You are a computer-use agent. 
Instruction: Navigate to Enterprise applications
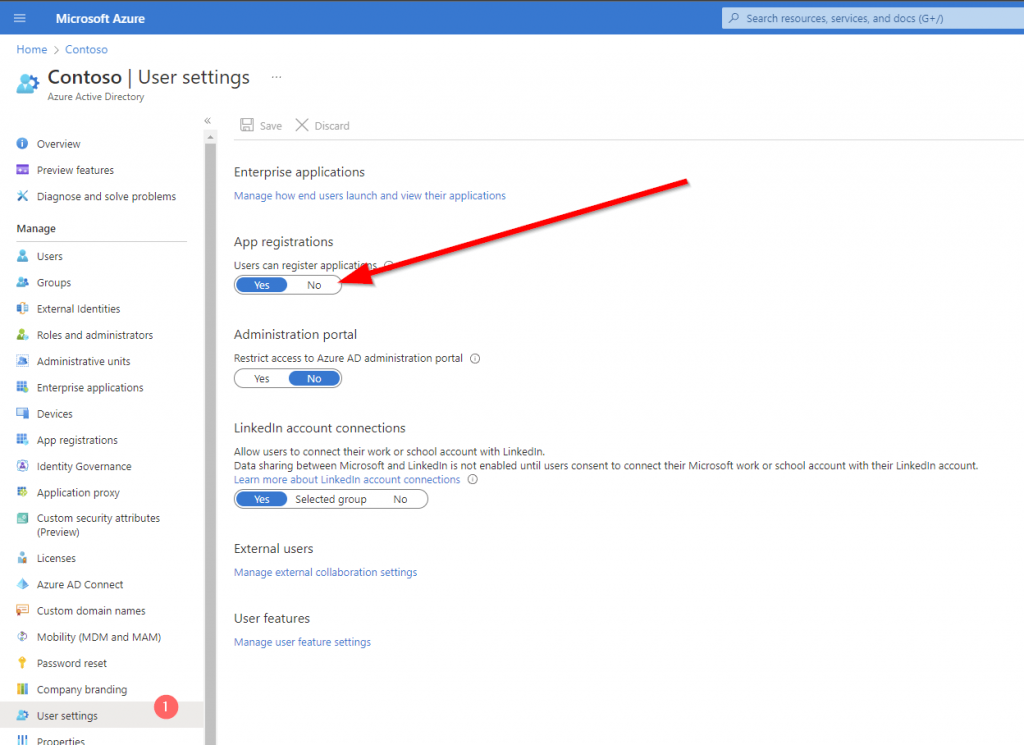pos(87,387)
